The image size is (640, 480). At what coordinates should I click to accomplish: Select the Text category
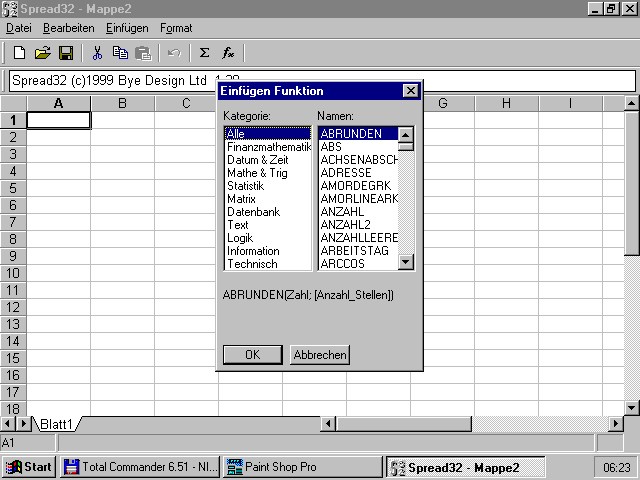click(x=268, y=225)
